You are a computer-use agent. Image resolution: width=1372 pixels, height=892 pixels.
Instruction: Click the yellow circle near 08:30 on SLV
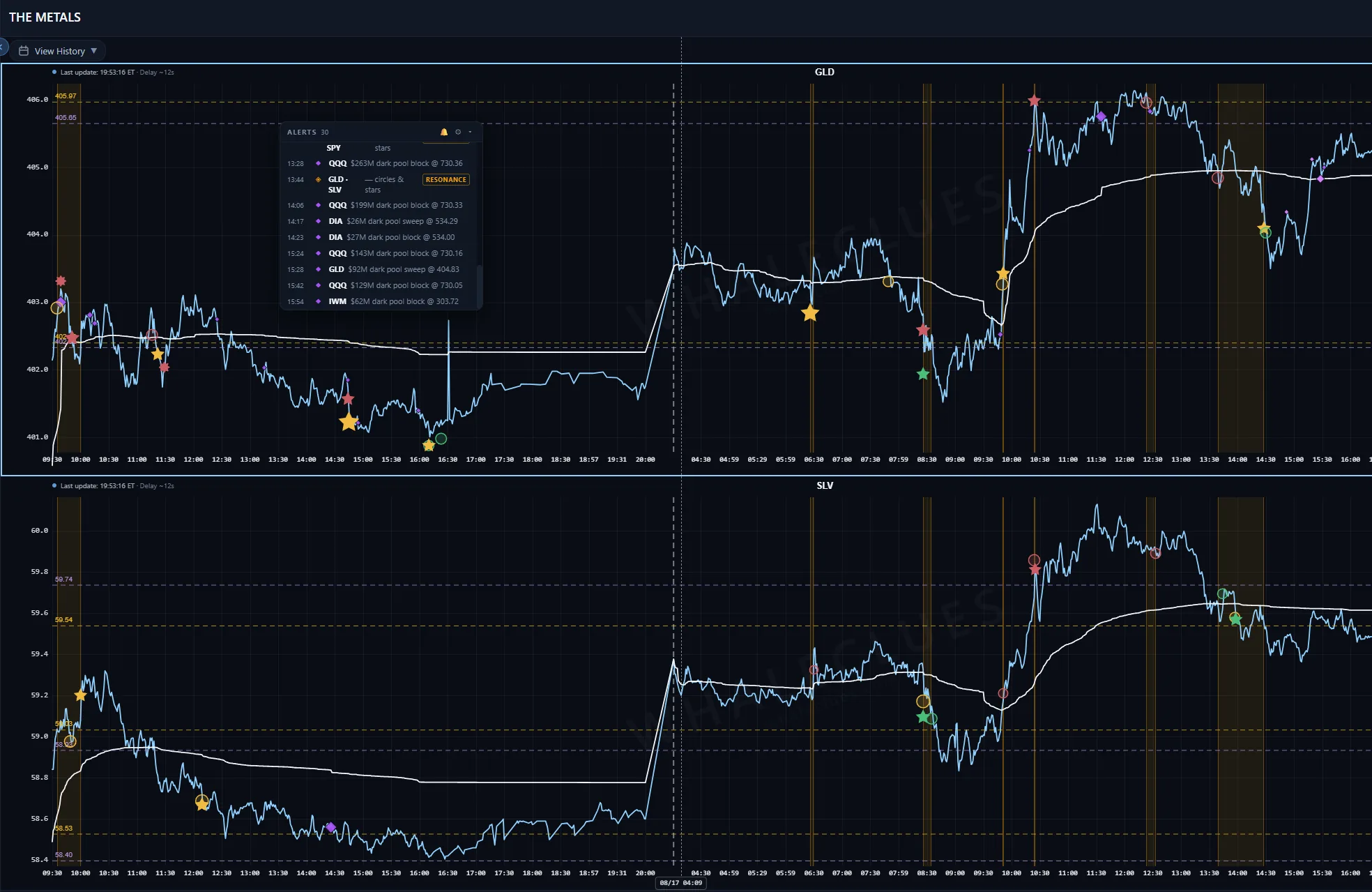(x=922, y=701)
